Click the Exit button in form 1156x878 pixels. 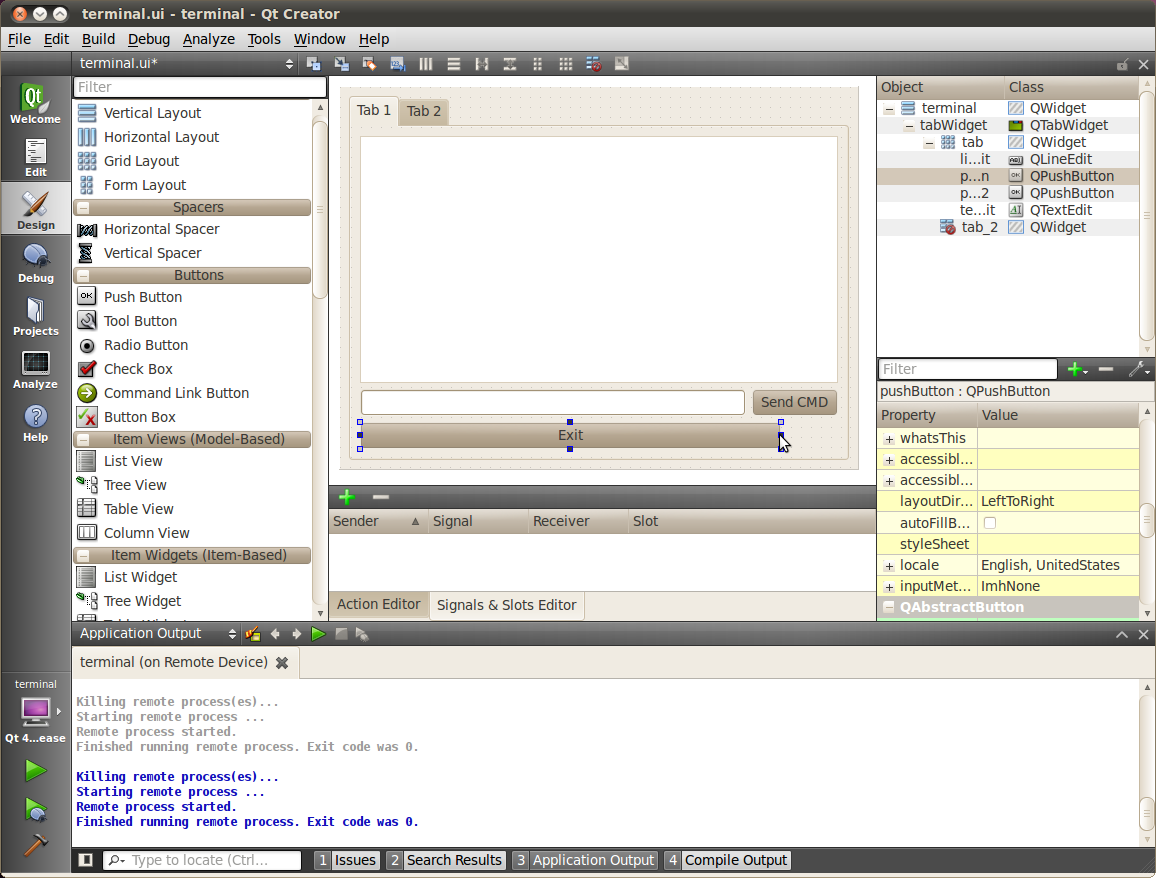570,436
